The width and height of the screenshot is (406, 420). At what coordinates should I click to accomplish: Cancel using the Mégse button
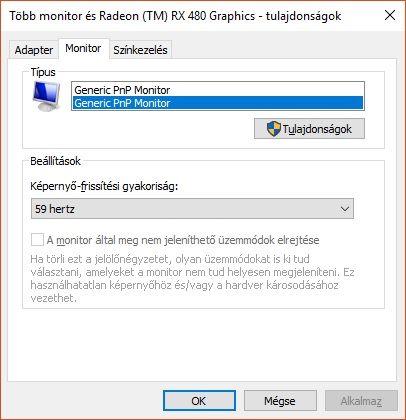click(x=280, y=400)
